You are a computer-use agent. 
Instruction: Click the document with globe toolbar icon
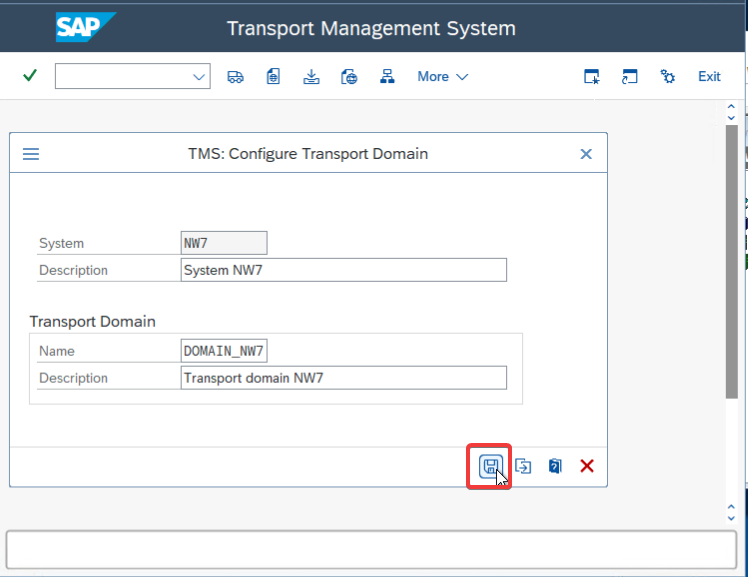[x=349, y=77]
